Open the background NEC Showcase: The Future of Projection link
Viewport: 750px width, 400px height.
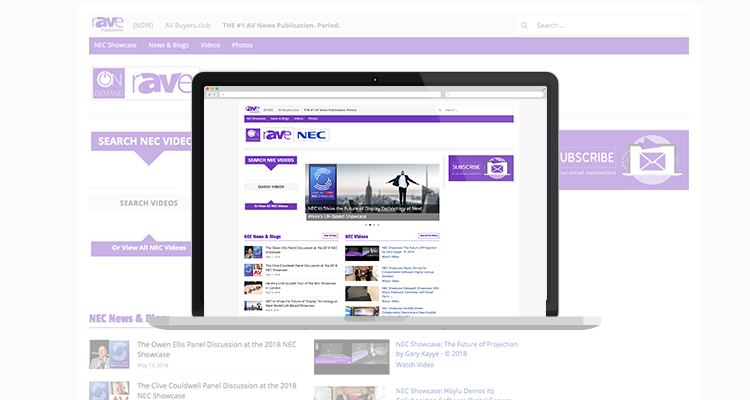pos(457,349)
